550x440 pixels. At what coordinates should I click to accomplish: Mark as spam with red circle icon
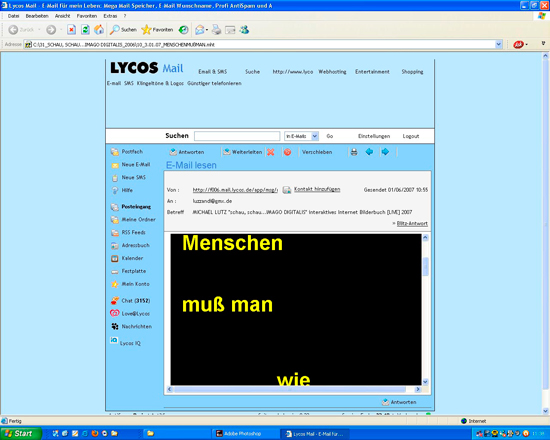click(287, 152)
